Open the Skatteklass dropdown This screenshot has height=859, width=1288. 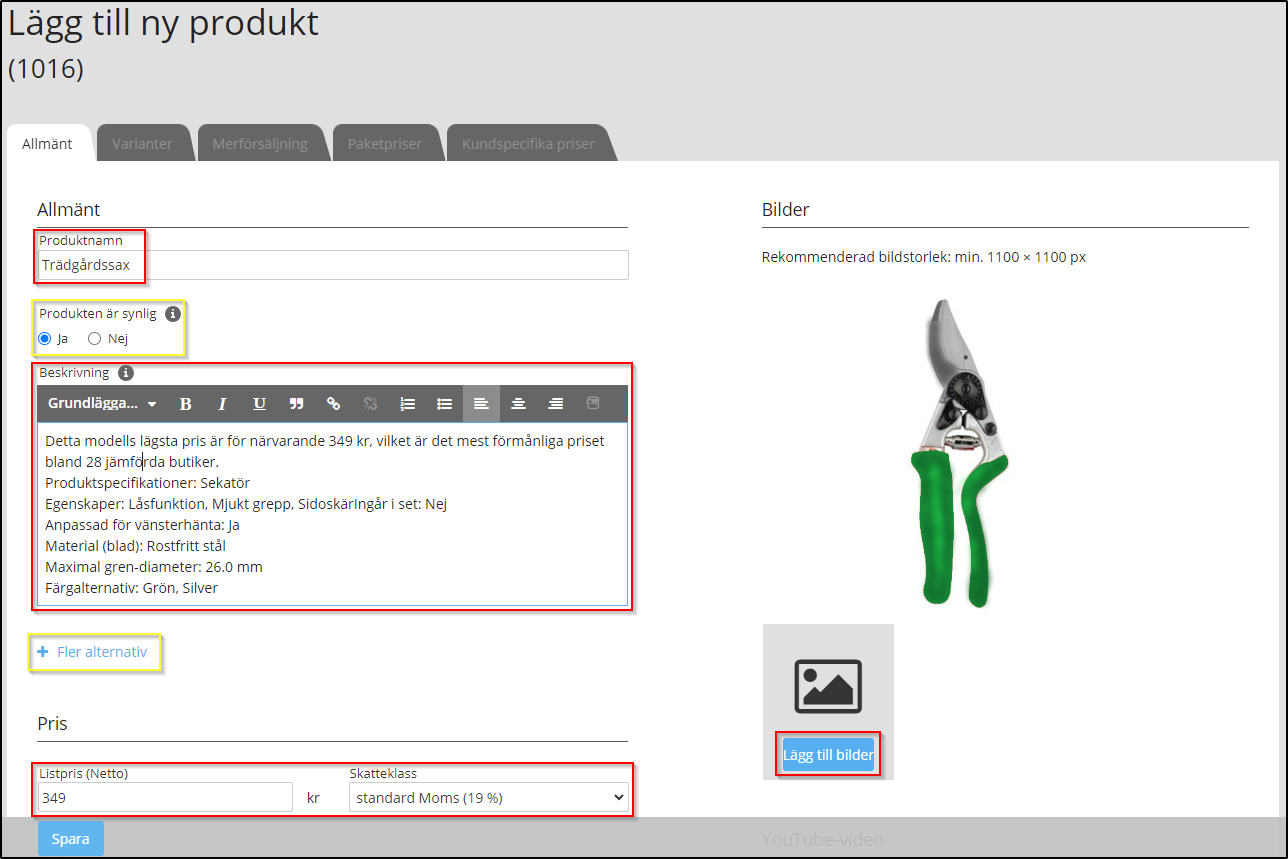489,797
